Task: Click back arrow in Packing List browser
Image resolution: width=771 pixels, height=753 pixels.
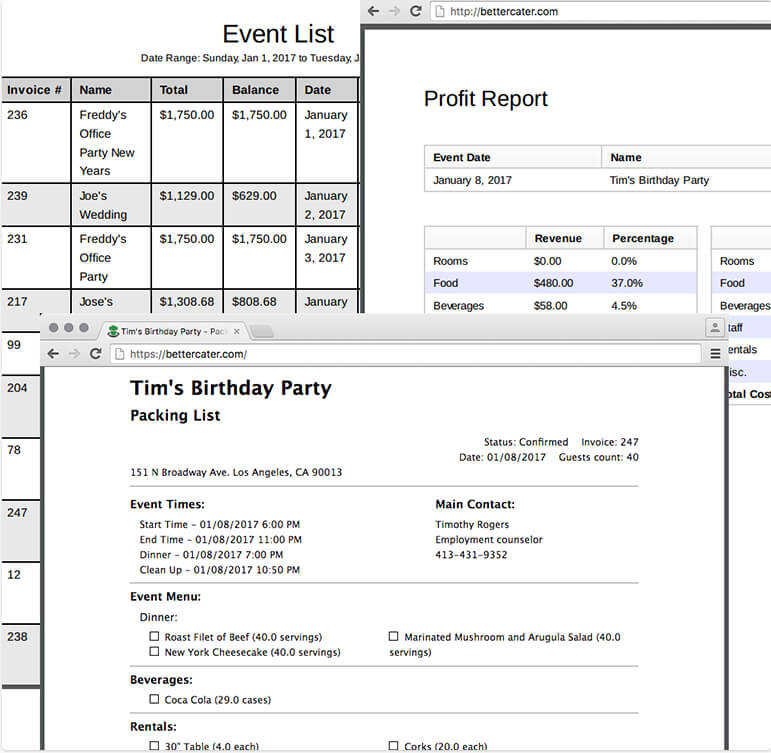Action: click(53, 354)
